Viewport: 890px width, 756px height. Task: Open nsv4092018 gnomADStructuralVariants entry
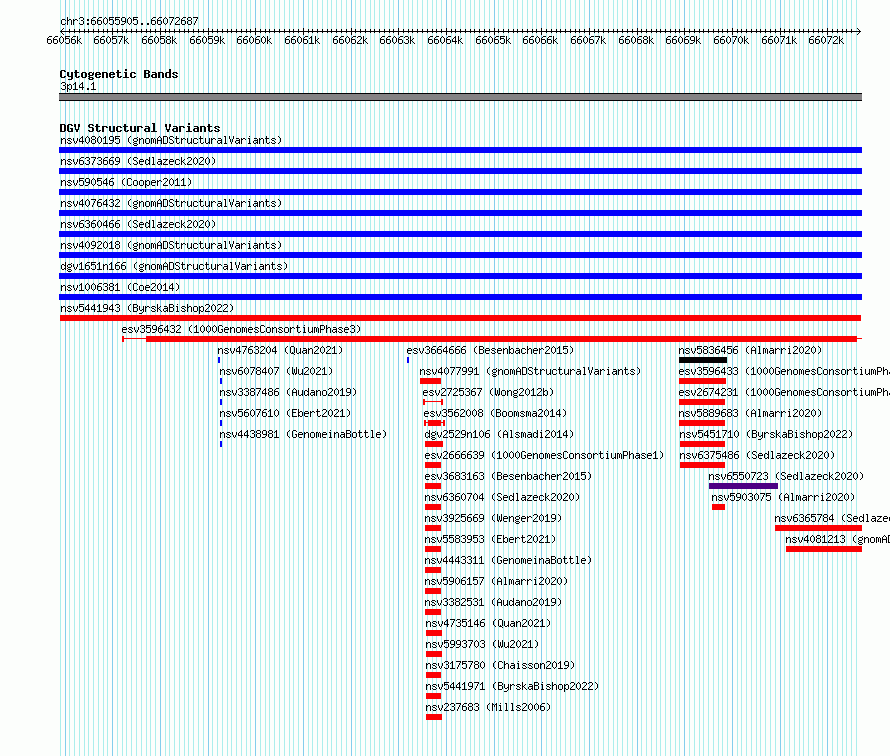[x=171, y=245]
